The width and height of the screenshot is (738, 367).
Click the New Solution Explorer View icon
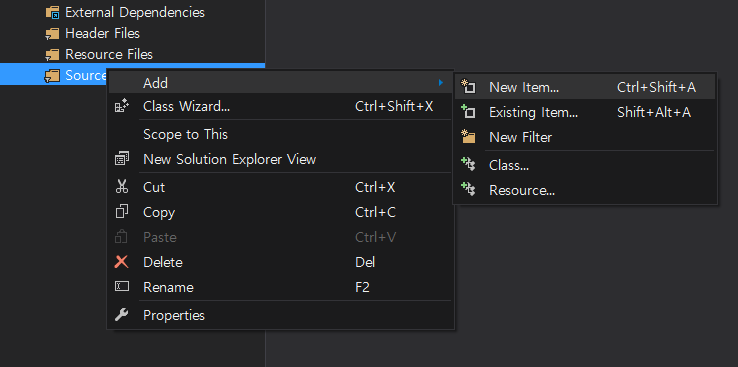pos(121,159)
